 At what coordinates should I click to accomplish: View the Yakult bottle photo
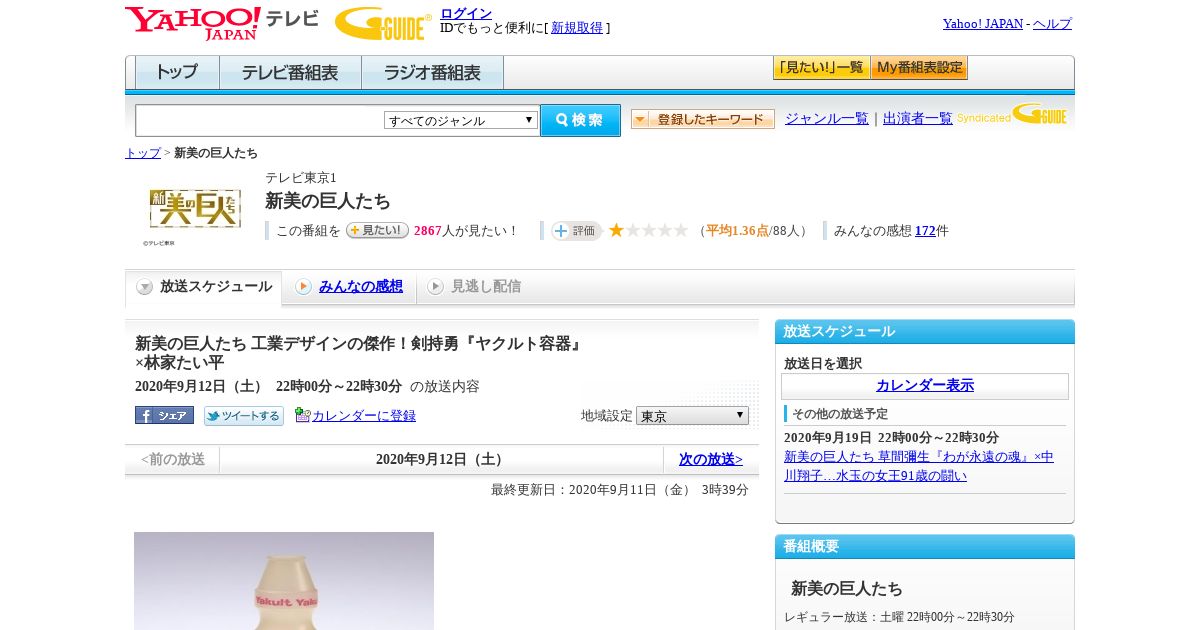tap(284, 581)
